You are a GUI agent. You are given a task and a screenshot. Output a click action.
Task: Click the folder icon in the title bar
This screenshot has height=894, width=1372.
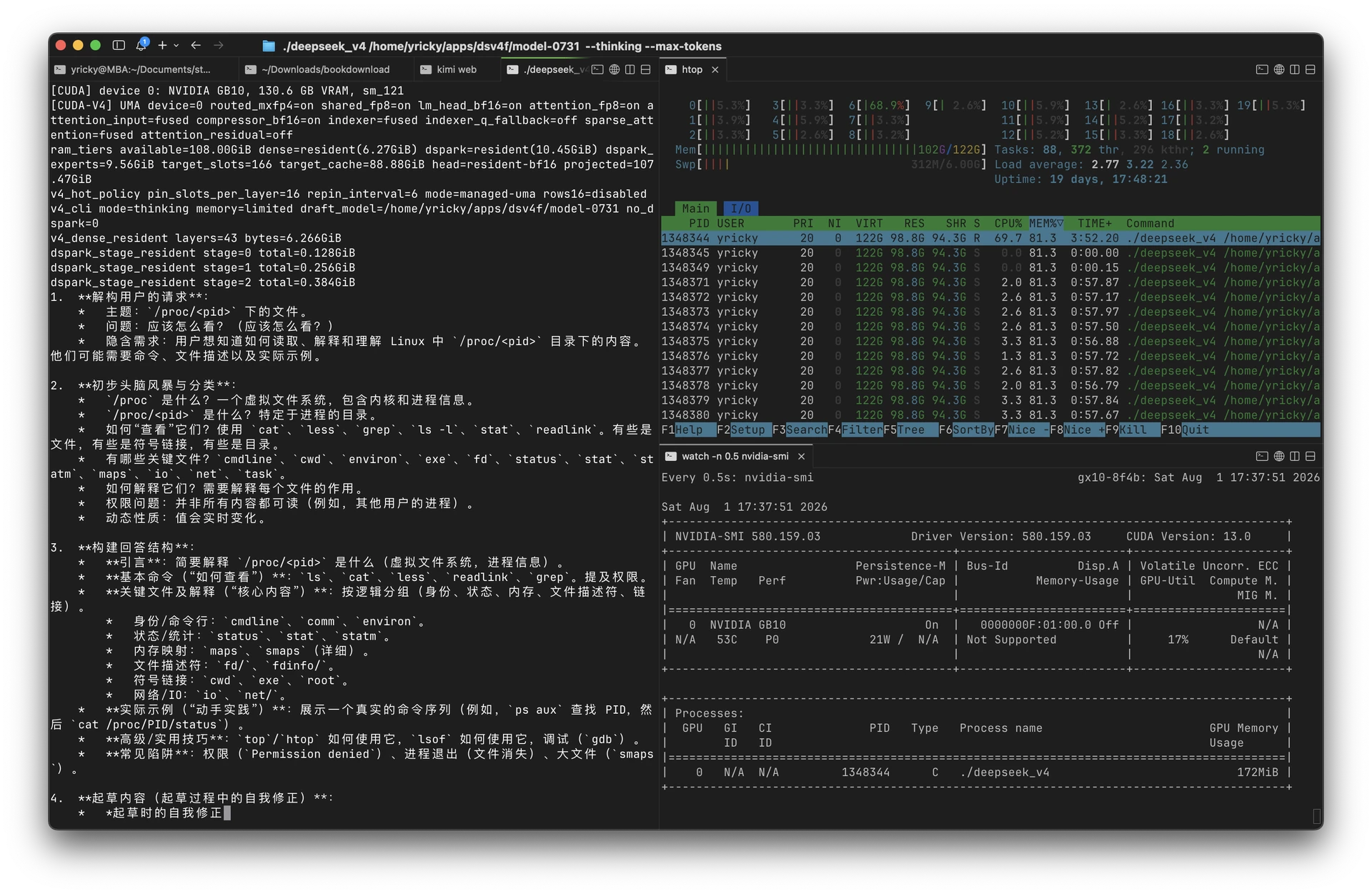pyautogui.click(x=269, y=46)
